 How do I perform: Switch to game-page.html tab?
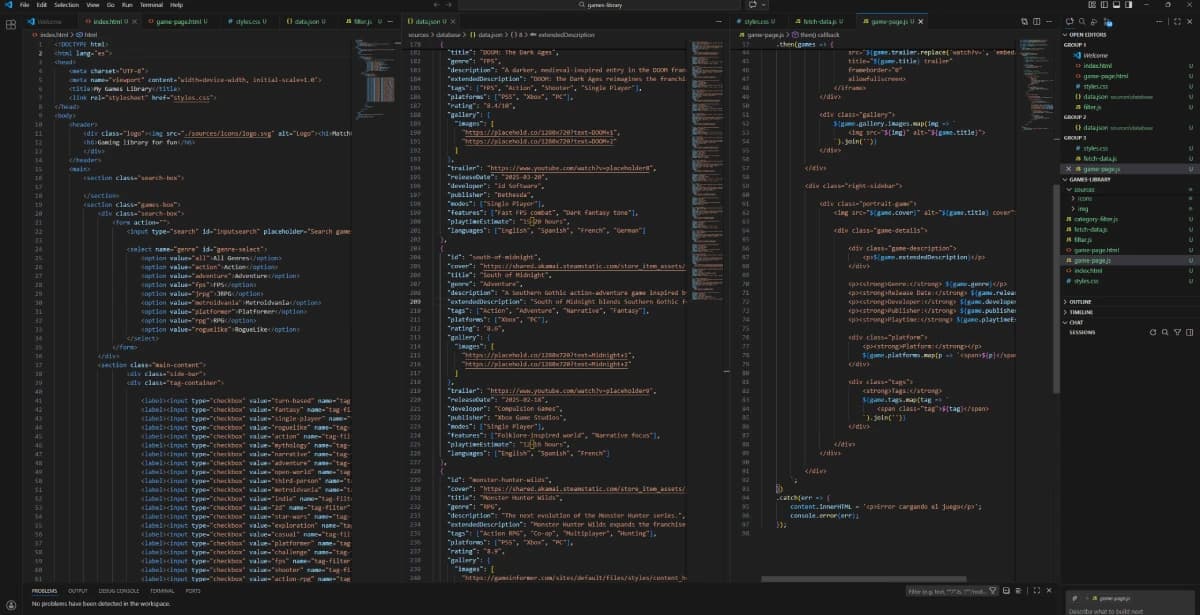(180, 21)
